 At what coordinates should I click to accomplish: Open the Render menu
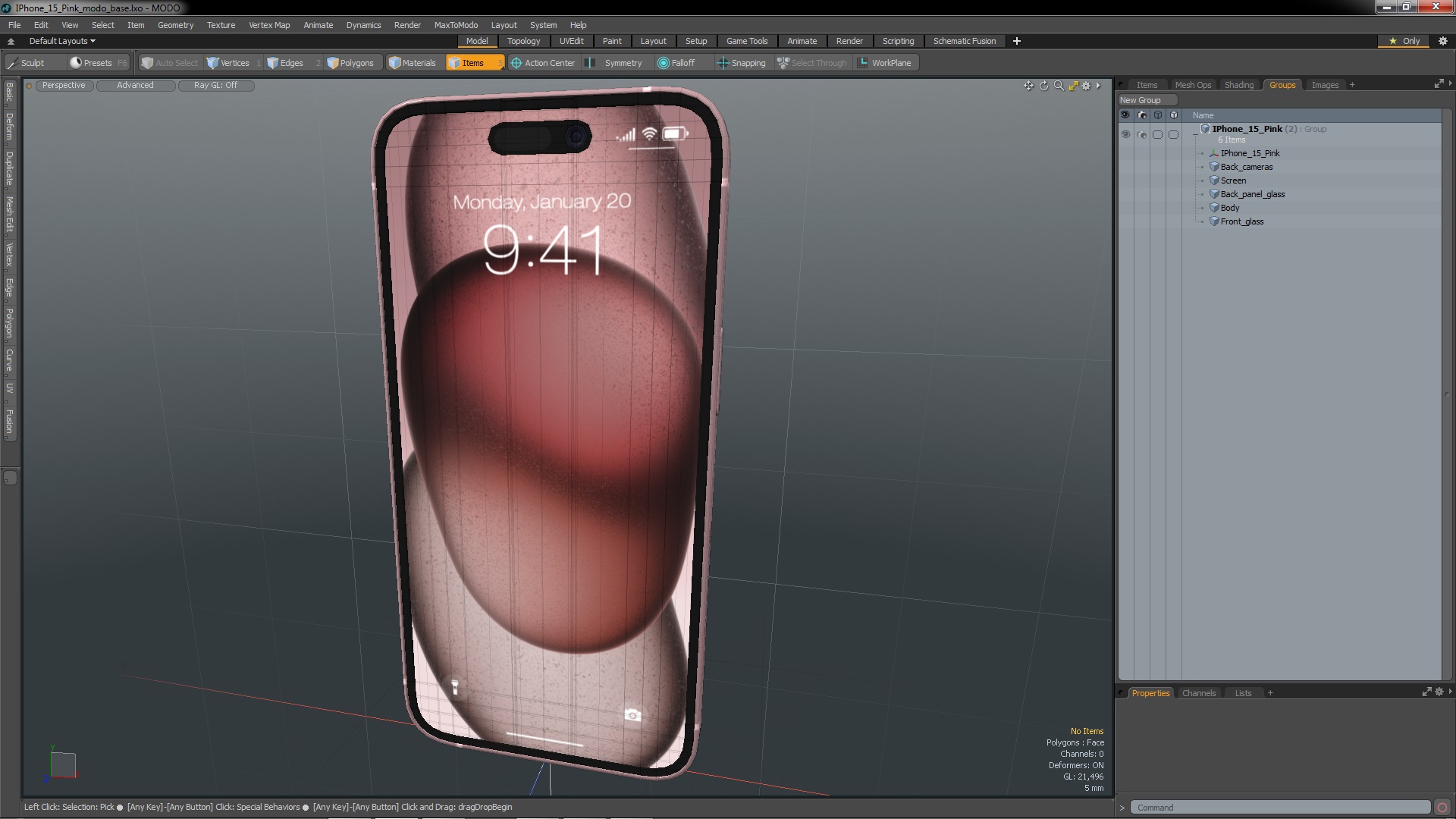[407, 25]
